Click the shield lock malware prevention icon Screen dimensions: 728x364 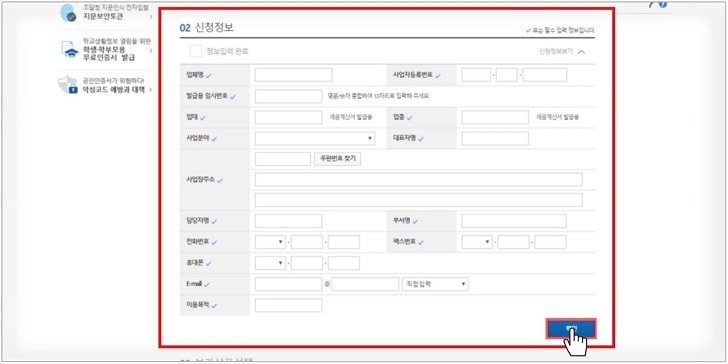(x=68, y=85)
